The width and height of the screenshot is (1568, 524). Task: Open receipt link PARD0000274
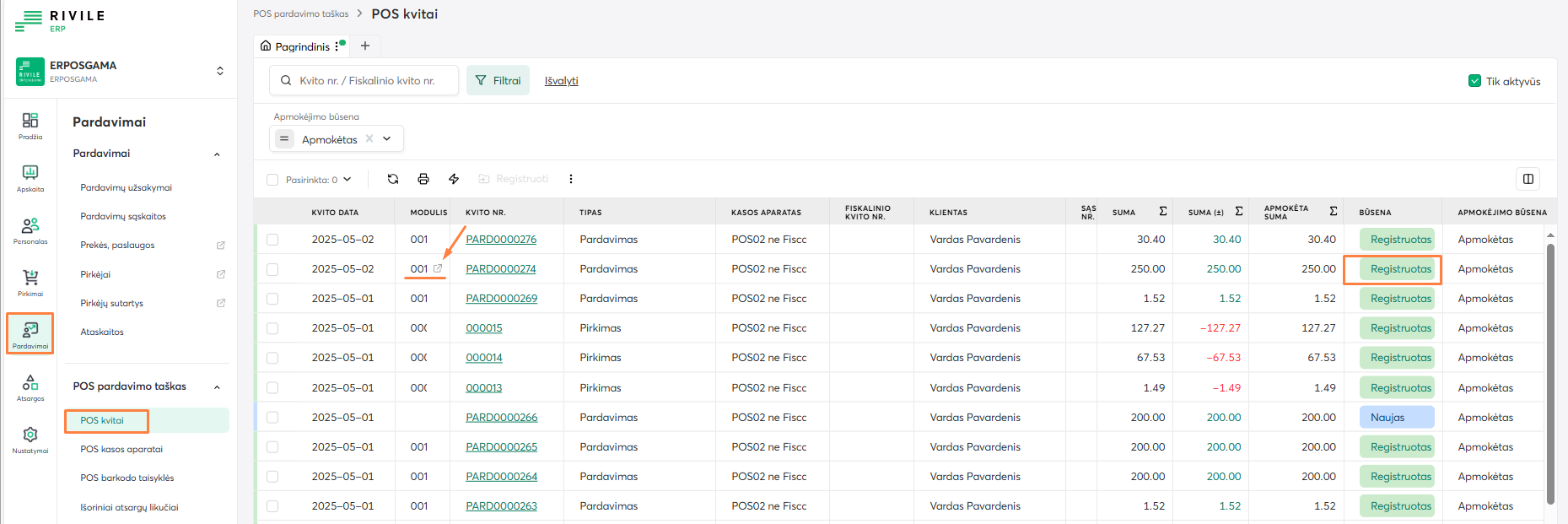coord(501,269)
